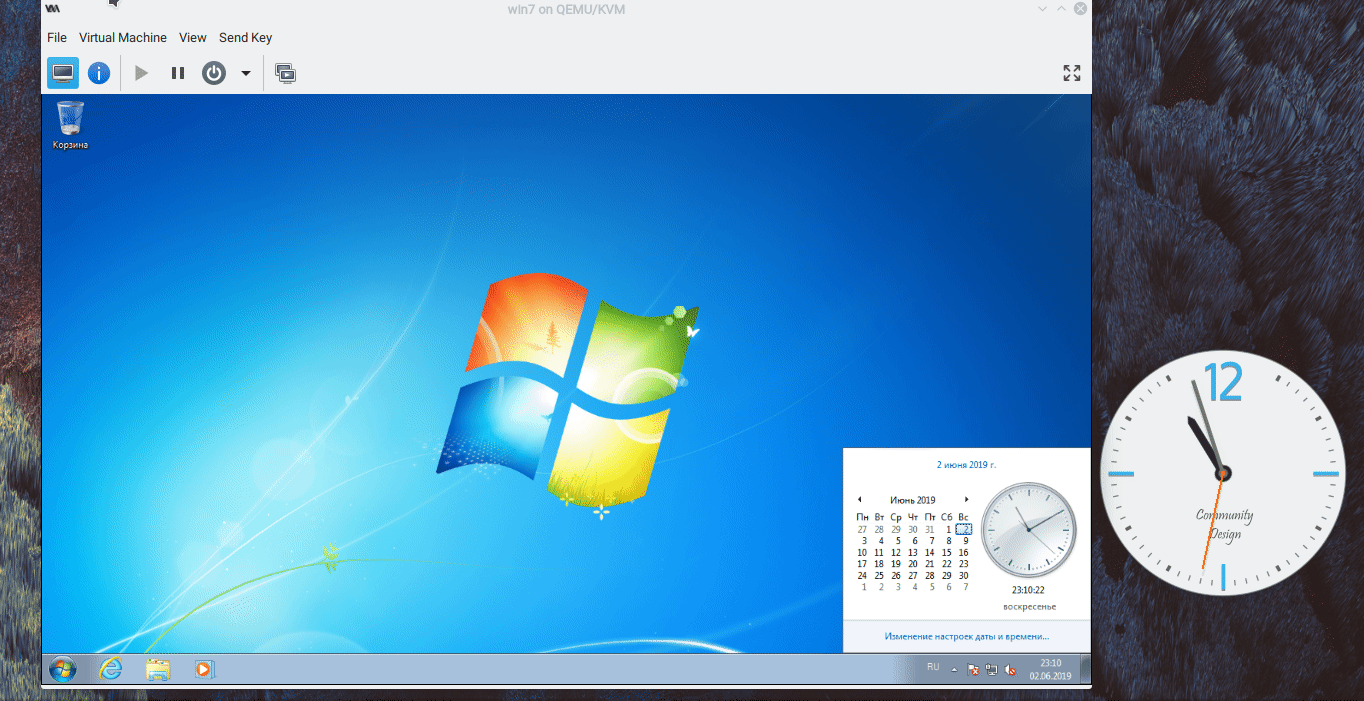This screenshot has width=1364, height=701.
Task: Click the Июнь 2019 calendar header
Action: coord(912,500)
